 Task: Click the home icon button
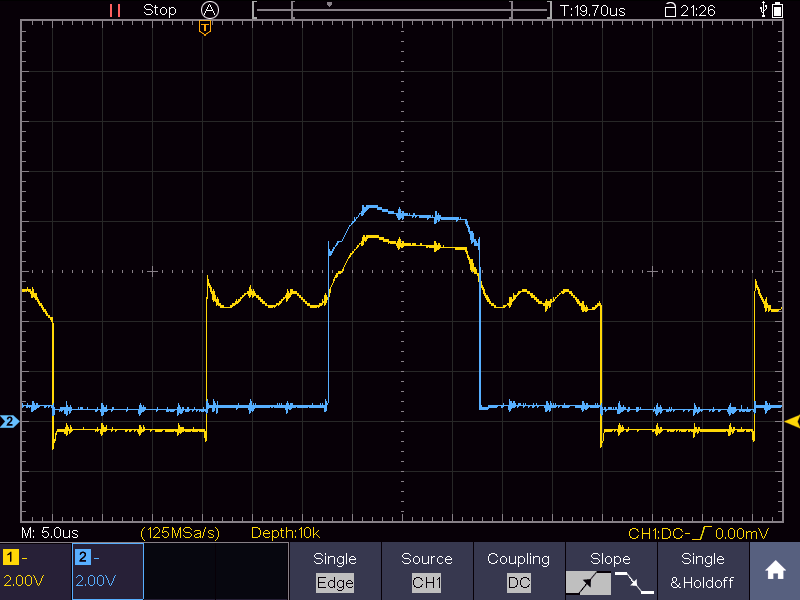click(774, 570)
